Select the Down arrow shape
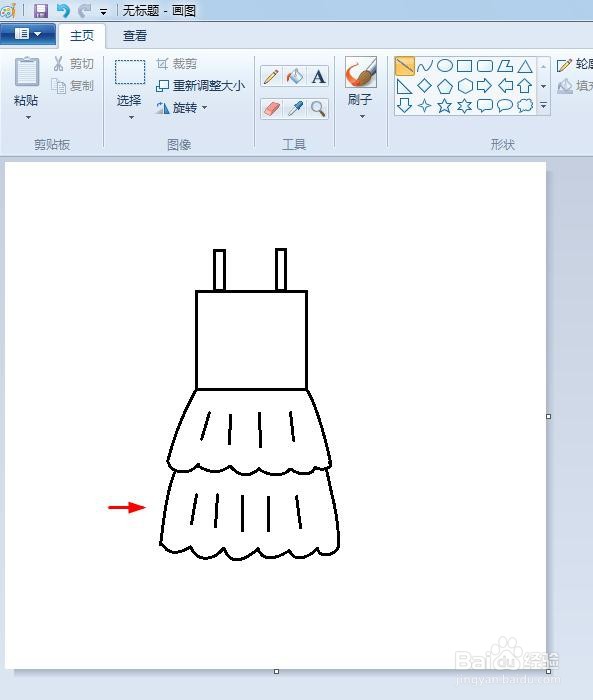593x700 pixels. pyautogui.click(x=405, y=106)
